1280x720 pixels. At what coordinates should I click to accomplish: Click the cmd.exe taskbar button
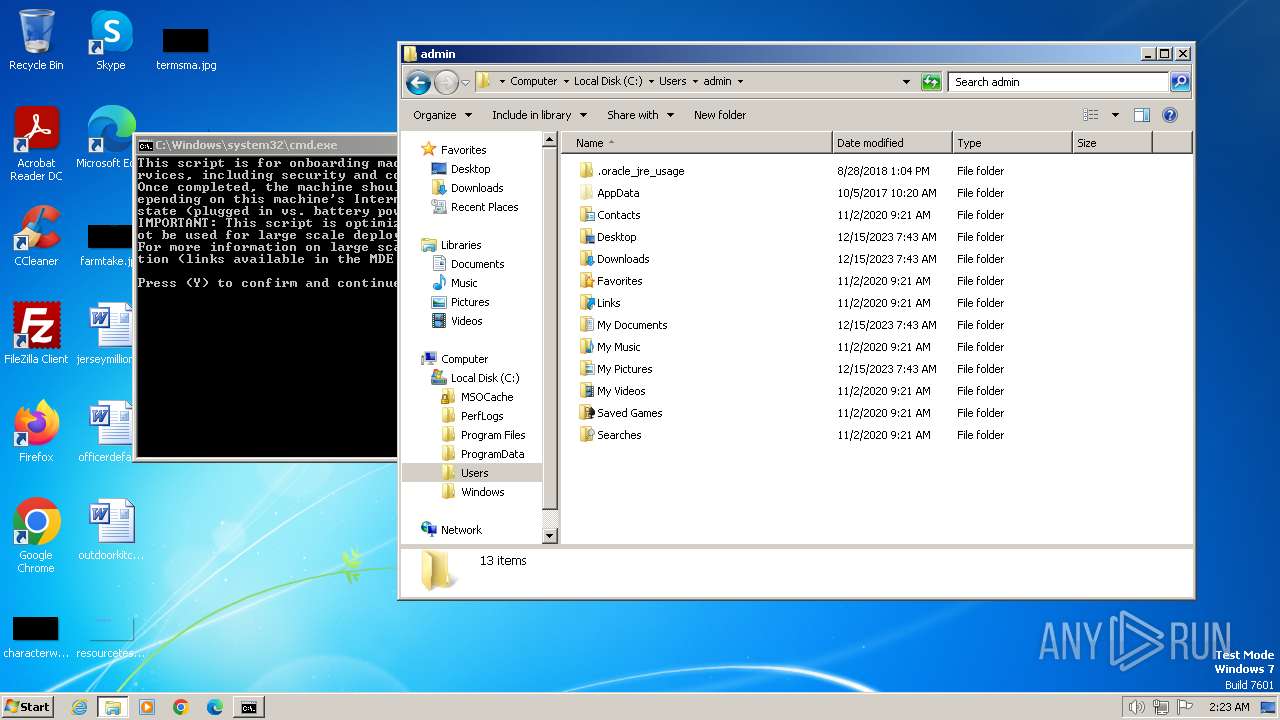[x=248, y=707]
